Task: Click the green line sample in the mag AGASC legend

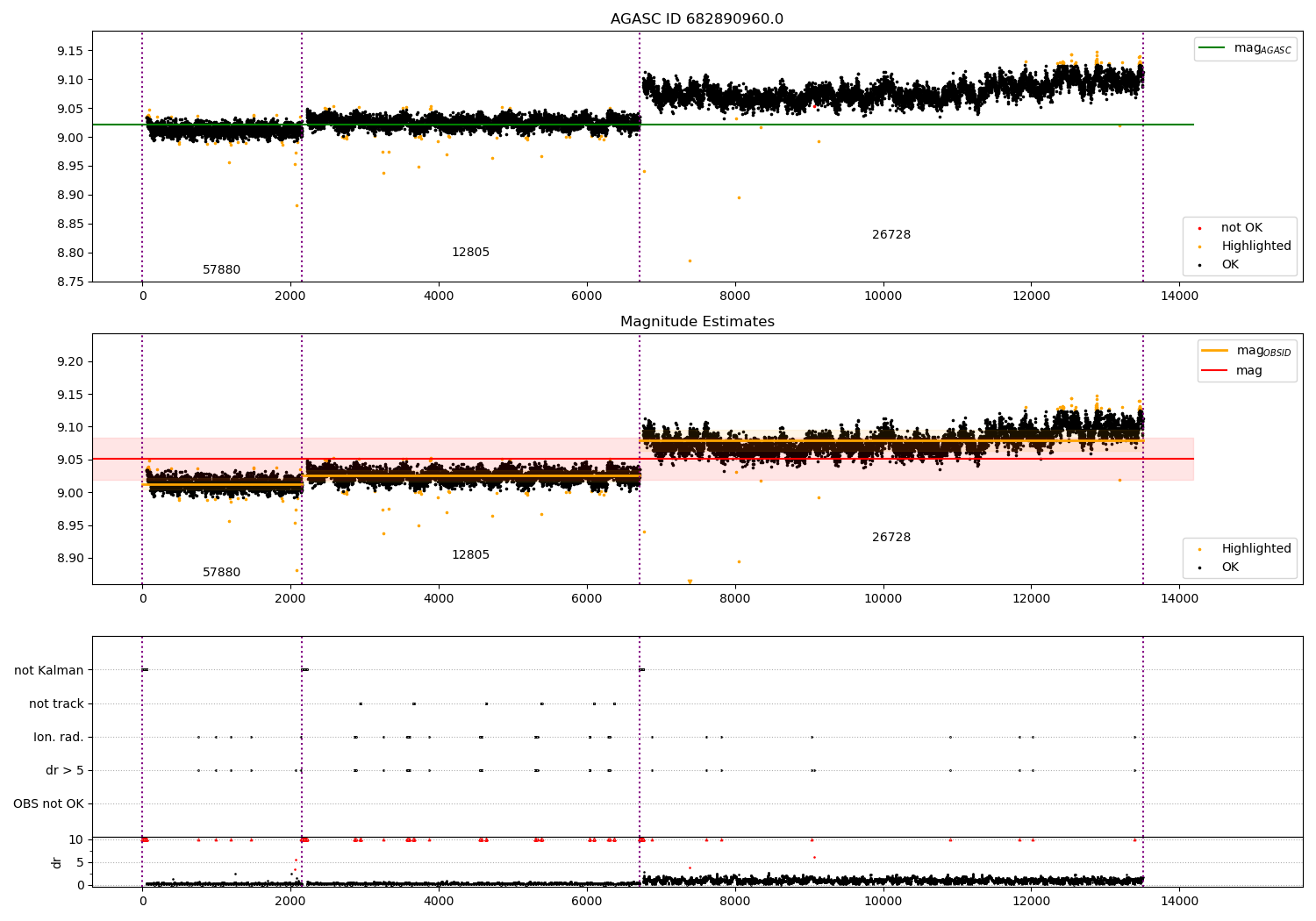Action: (1212, 48)
